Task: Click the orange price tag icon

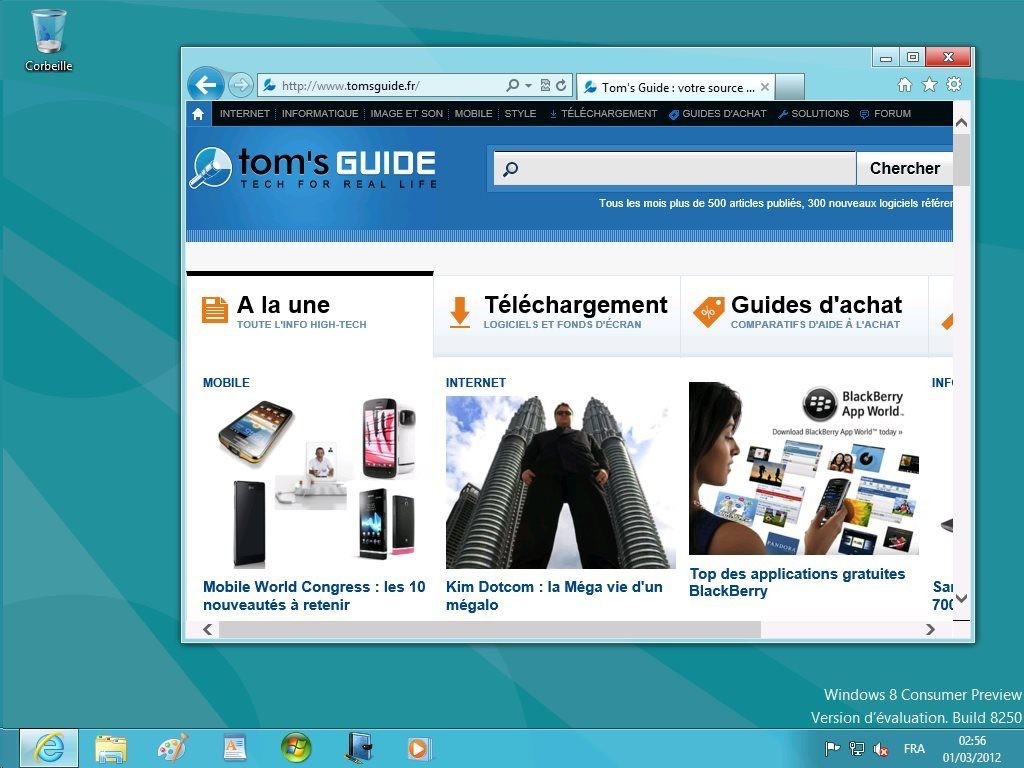Action: tap(709, 312)
